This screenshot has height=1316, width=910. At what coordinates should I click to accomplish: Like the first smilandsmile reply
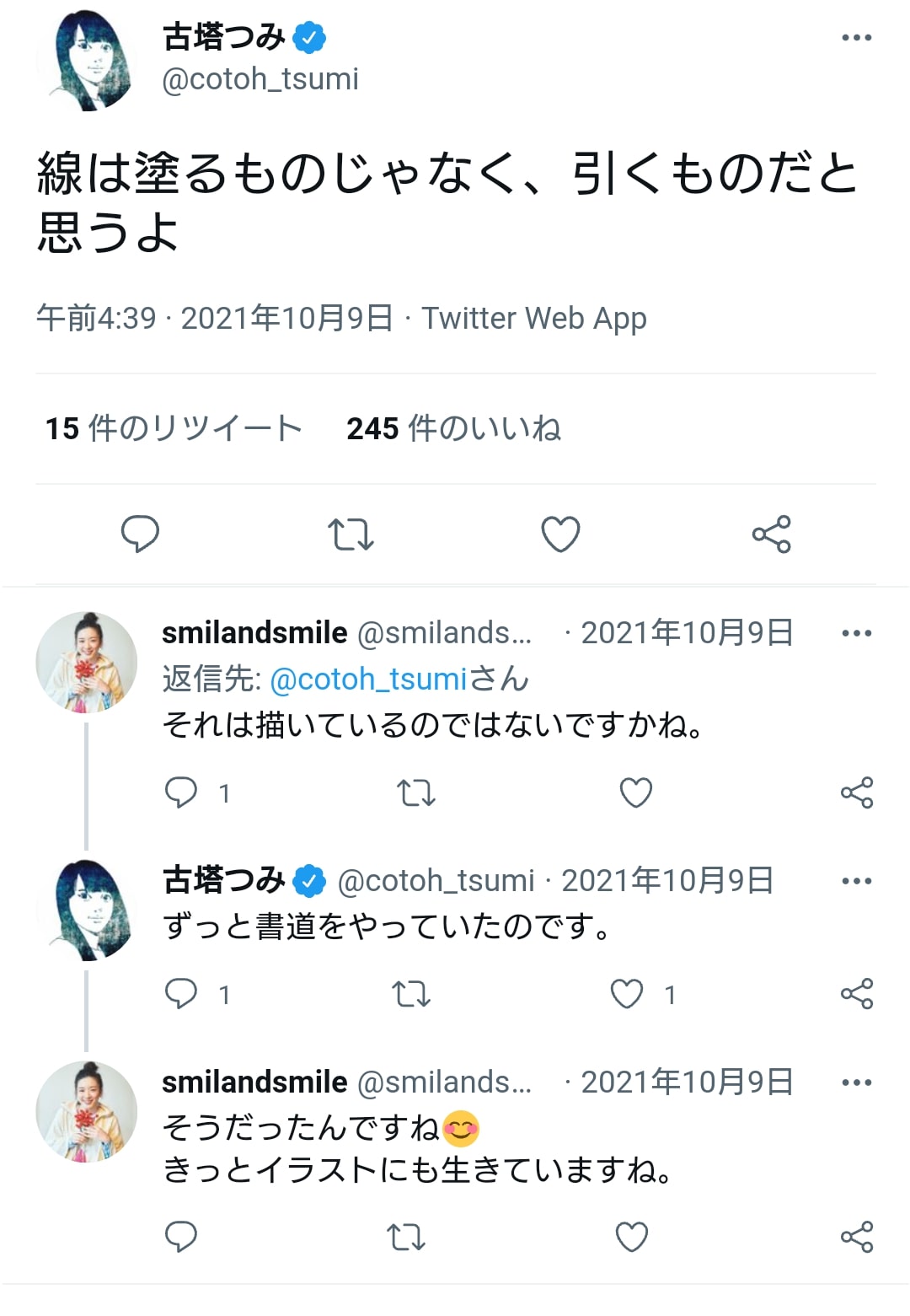(635, 792)
